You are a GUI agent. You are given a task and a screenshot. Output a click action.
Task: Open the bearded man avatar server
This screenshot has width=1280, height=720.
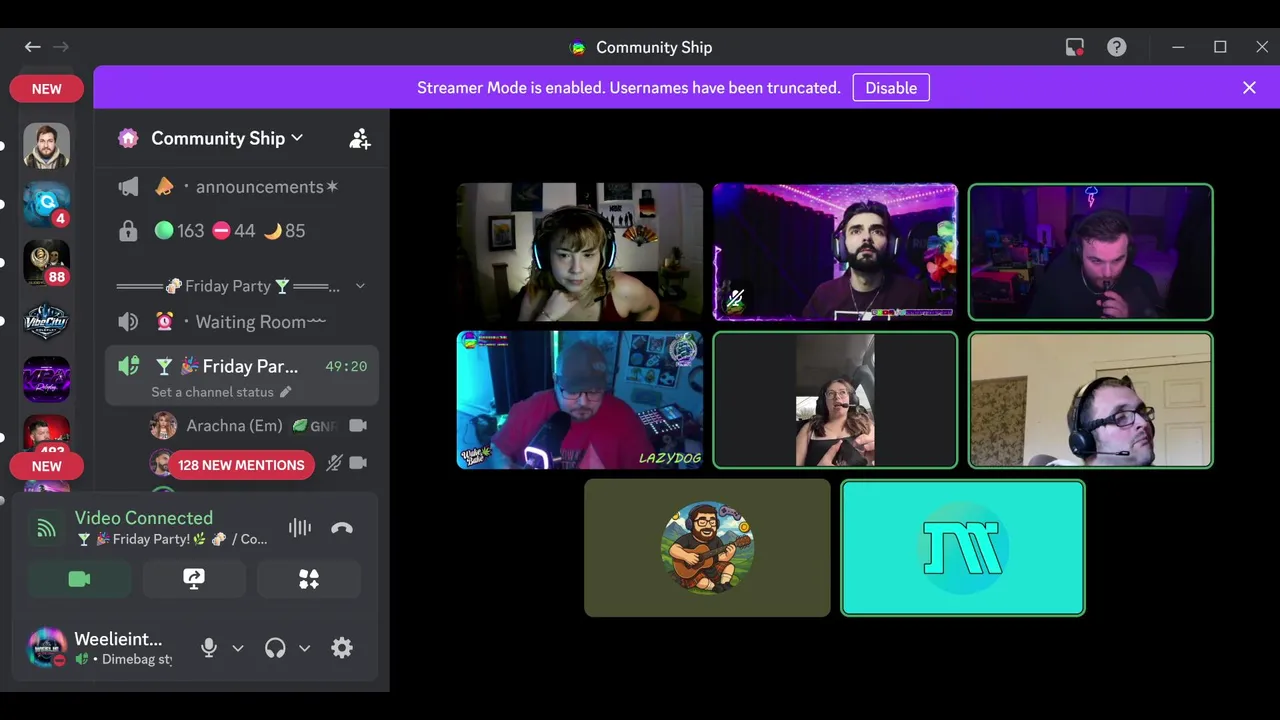coord(46,146)
